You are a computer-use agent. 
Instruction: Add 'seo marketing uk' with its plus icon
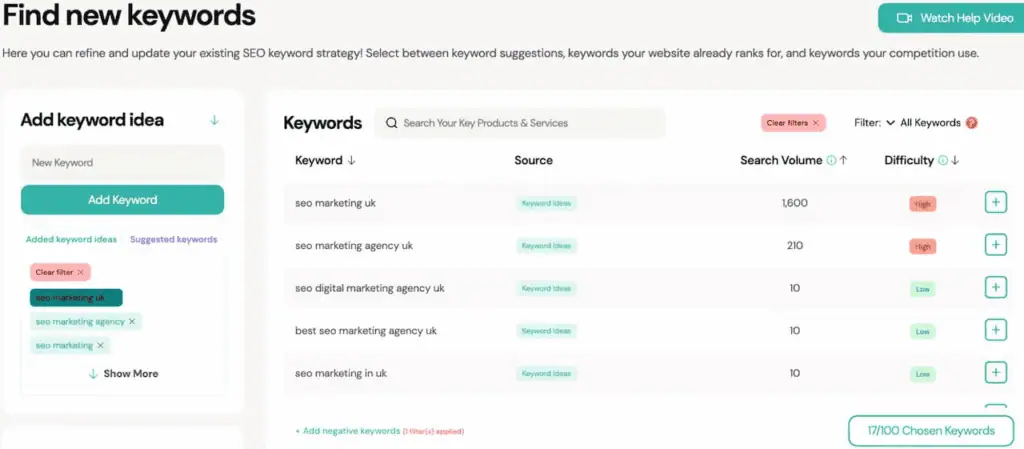click(x=995, y=203)
